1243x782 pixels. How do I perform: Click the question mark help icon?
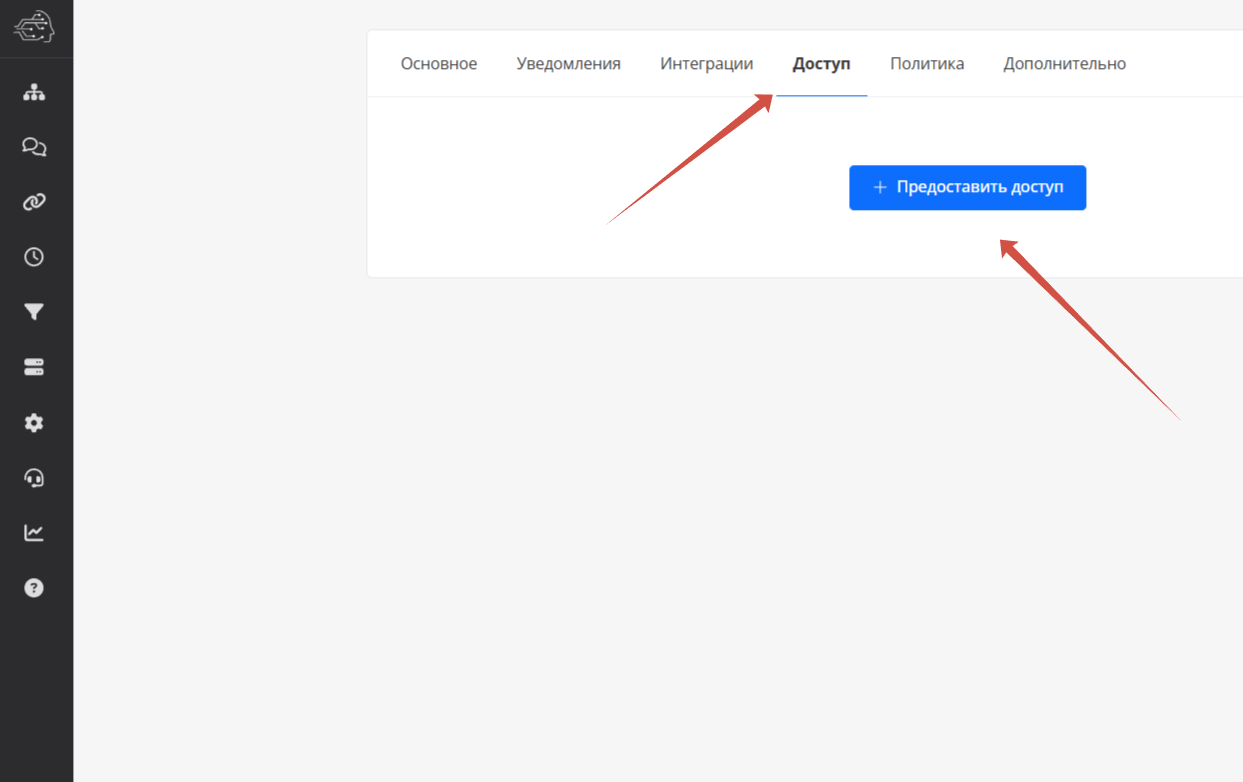tap(34, 588)
